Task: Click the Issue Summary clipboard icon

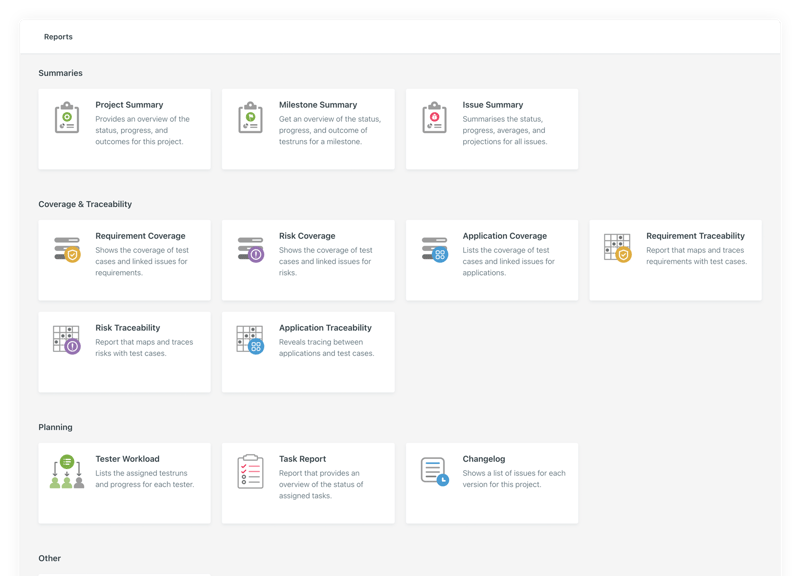Action: click(434, 117)
